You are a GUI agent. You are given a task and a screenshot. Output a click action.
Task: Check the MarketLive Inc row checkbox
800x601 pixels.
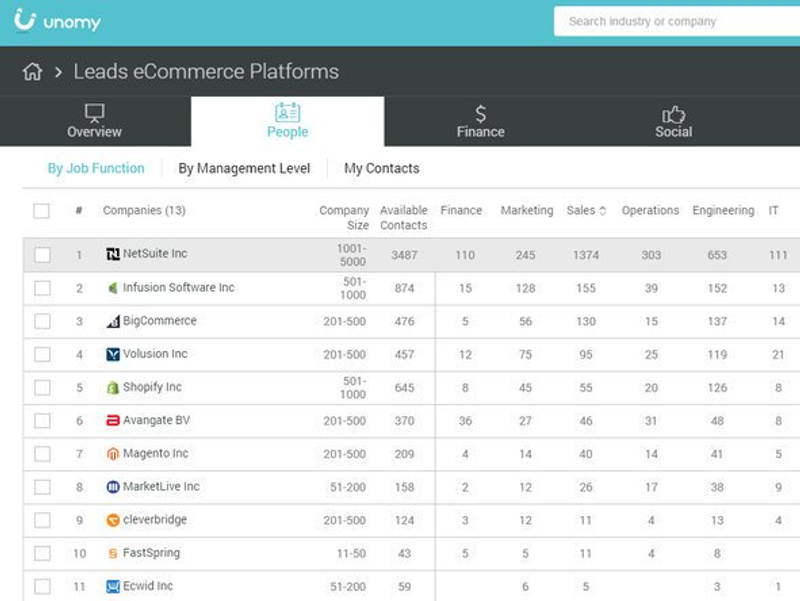click(42, 487)
